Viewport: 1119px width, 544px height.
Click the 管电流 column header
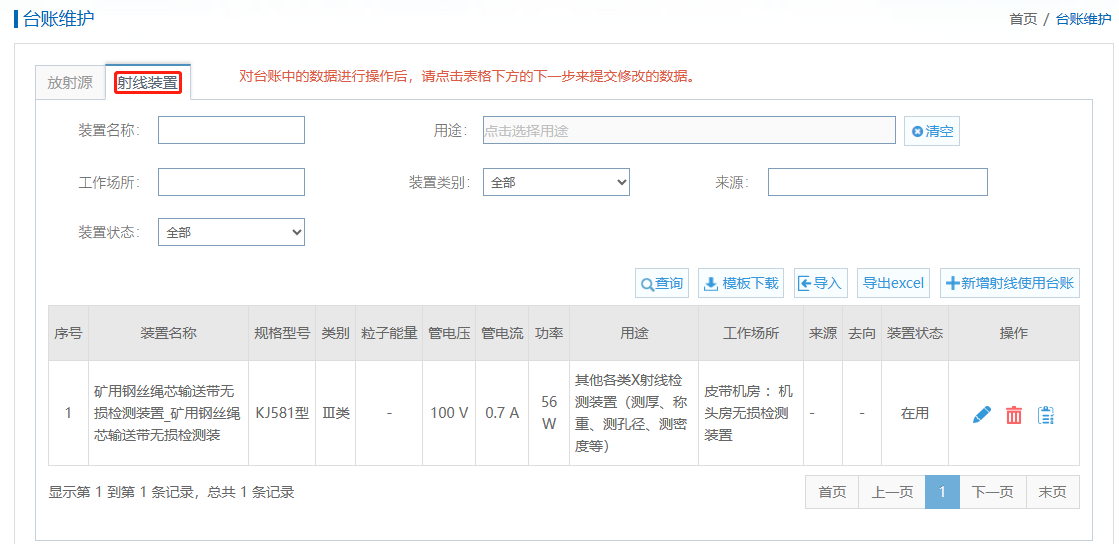pyautogui.click(x=502, y=333)
